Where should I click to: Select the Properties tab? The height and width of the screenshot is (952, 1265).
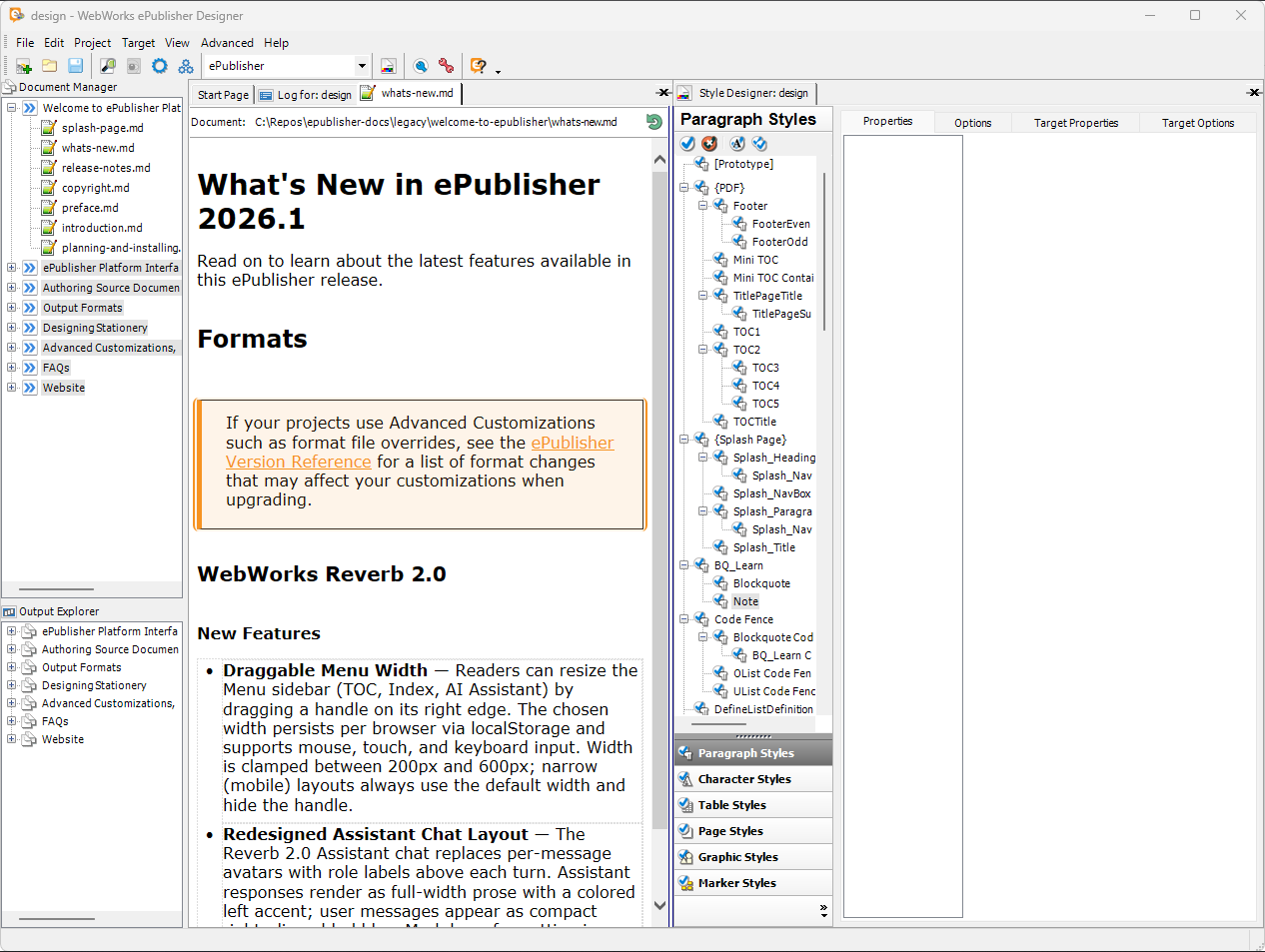[x=888, y=122]
